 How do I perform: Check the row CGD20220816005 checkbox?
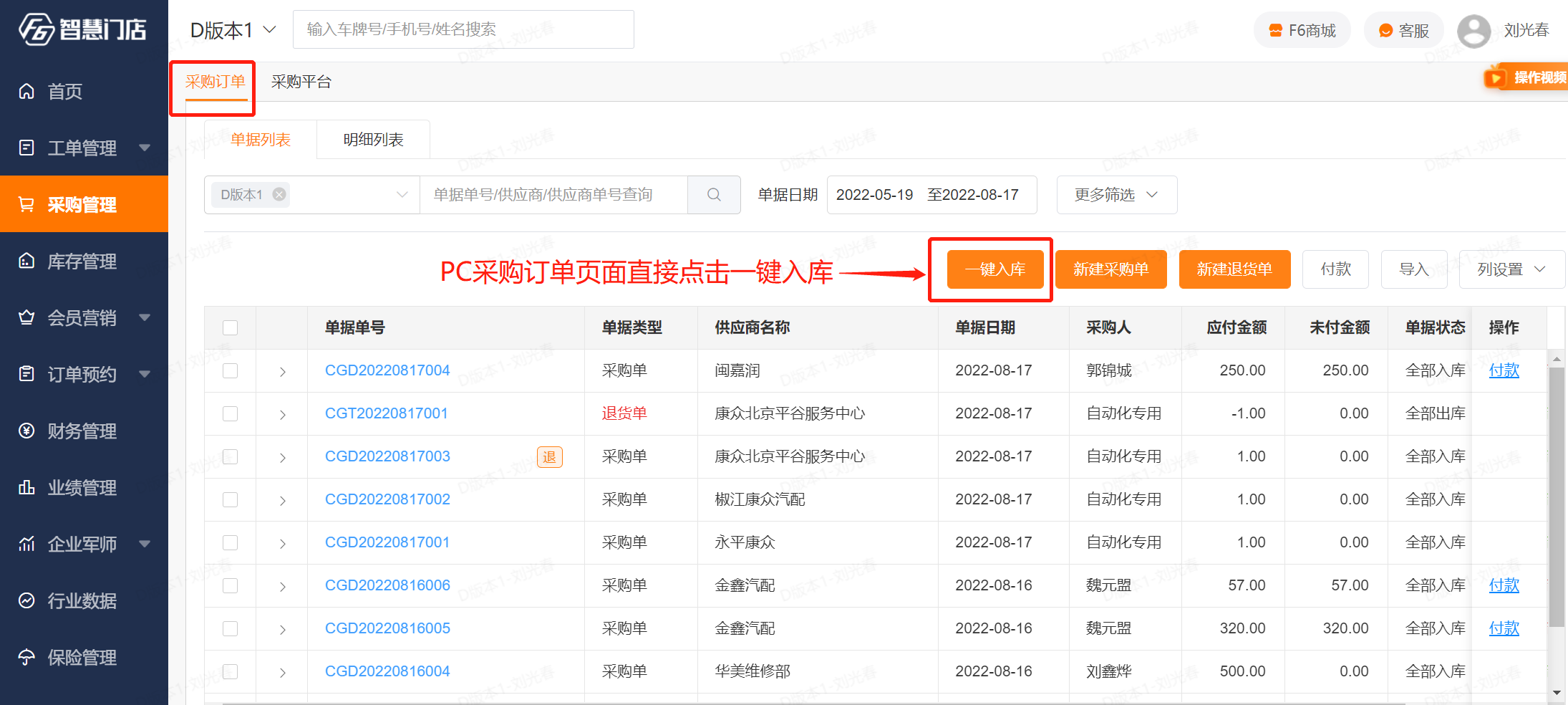point(230,628)
